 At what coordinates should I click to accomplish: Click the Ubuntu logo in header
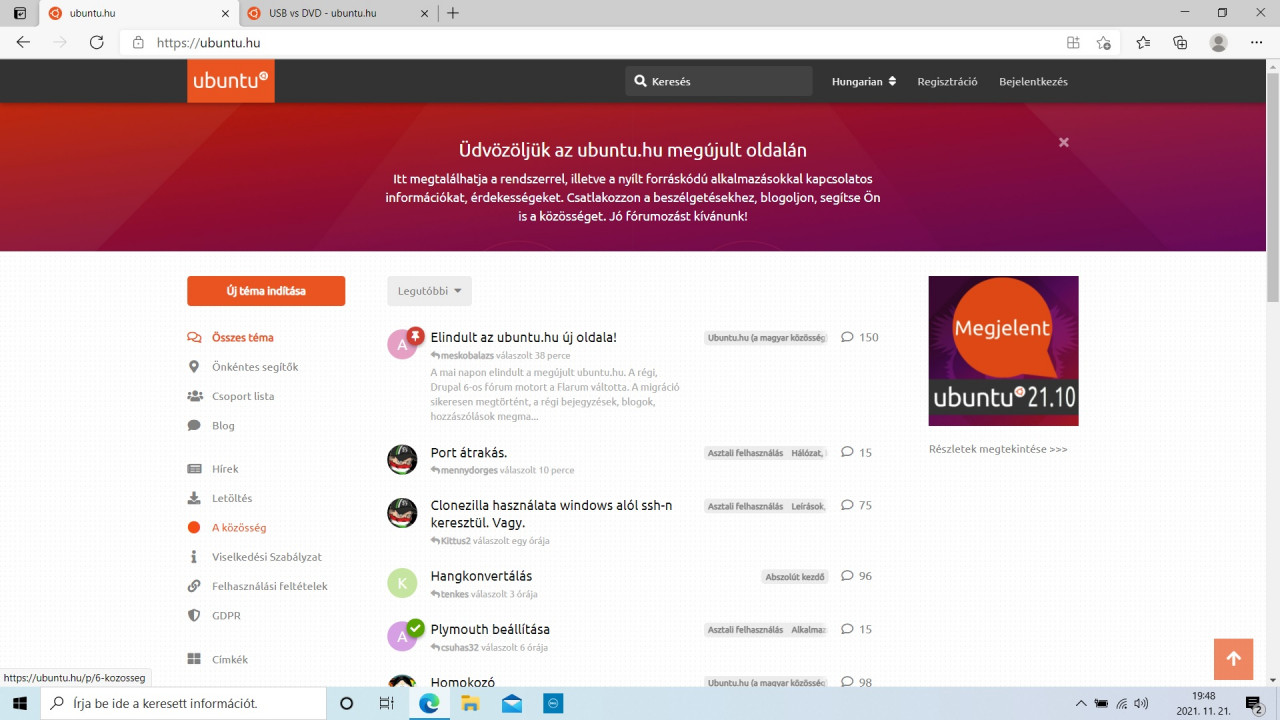230,81
